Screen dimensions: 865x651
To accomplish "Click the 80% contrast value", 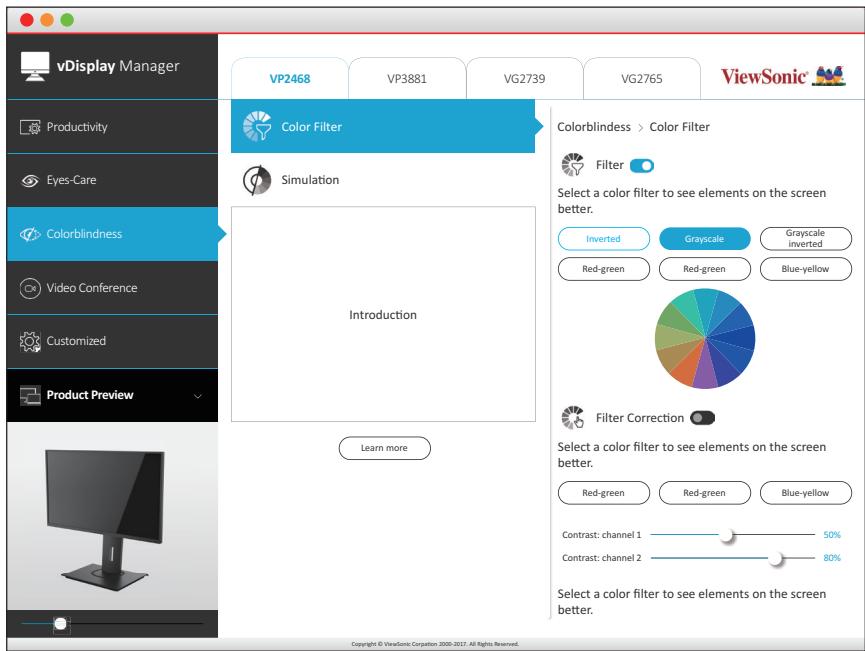I will [831, 558].
